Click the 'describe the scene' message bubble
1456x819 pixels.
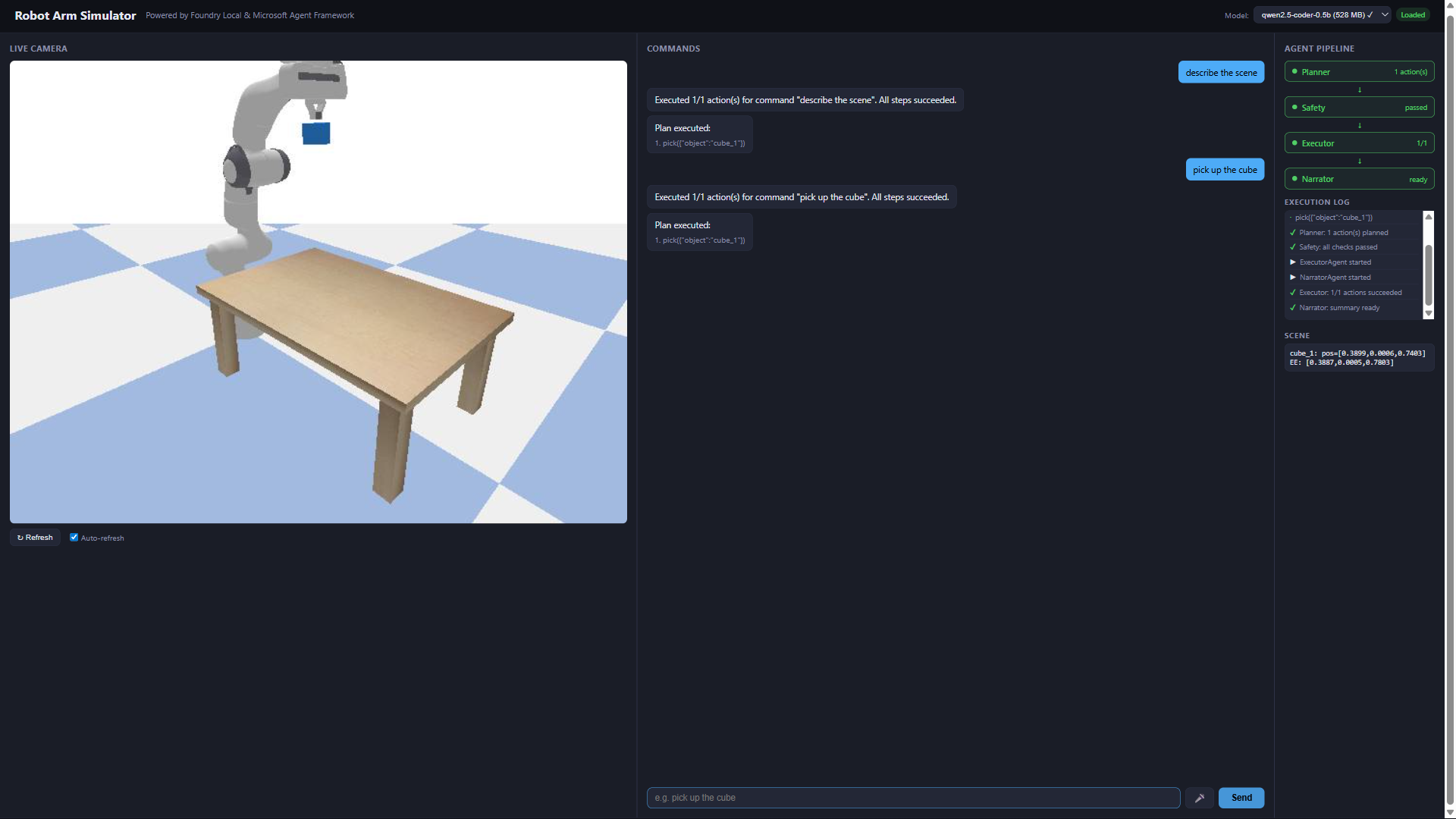pyautogui.click(x=1221, y=73)
